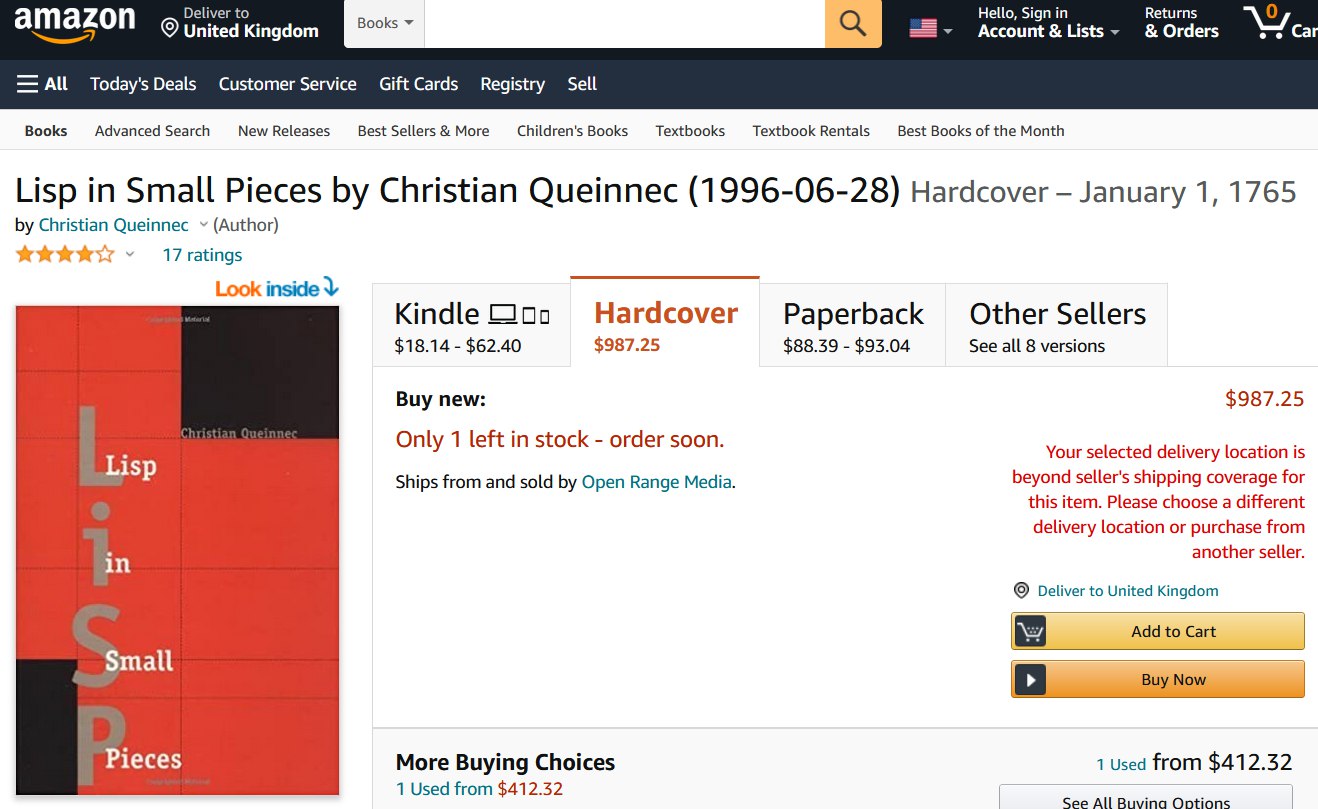
Task: Select the Paperback format tab
Action: tap(852, 327)
